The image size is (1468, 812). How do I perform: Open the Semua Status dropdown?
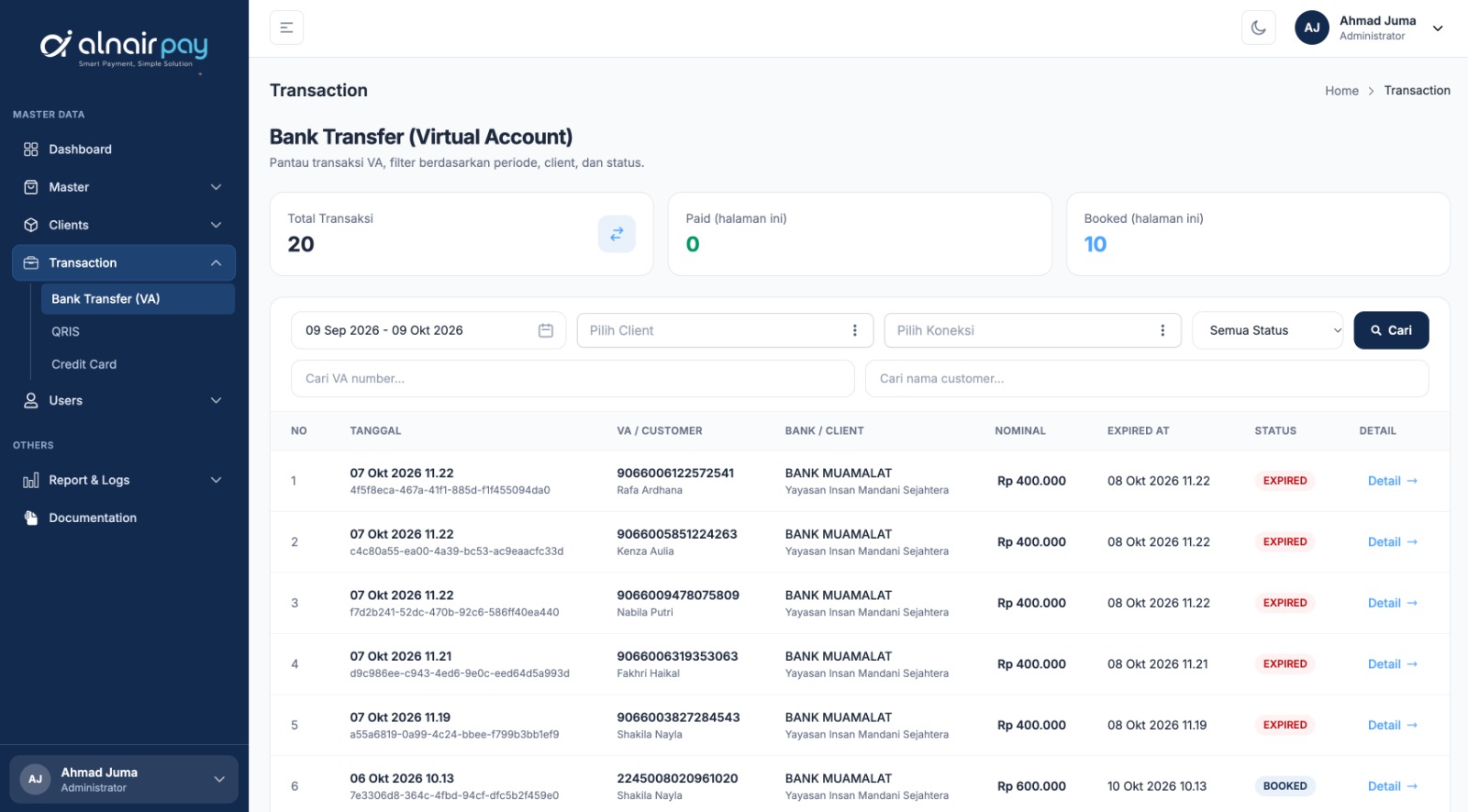[x=1269, y=330]
